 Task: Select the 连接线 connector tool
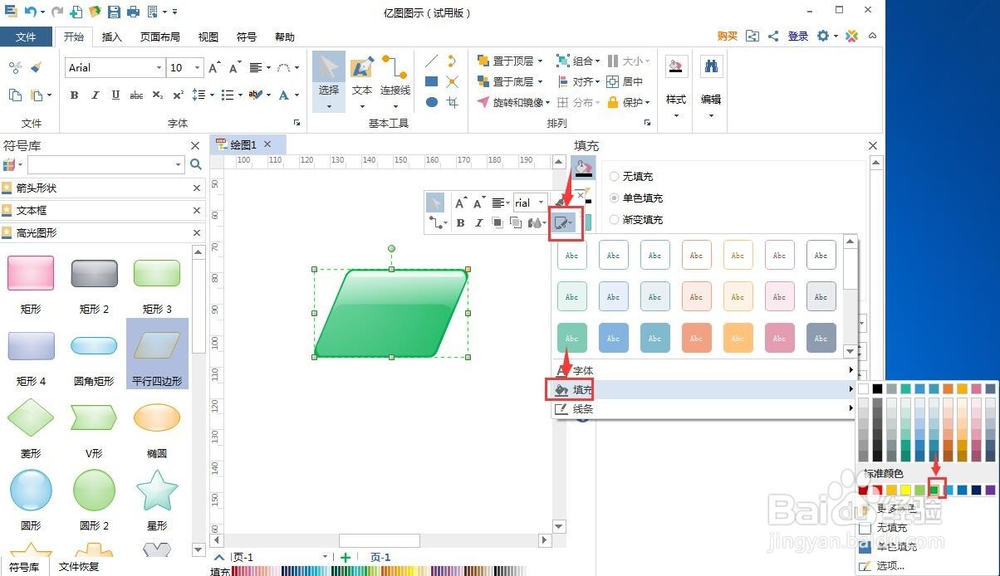point(395,81)
